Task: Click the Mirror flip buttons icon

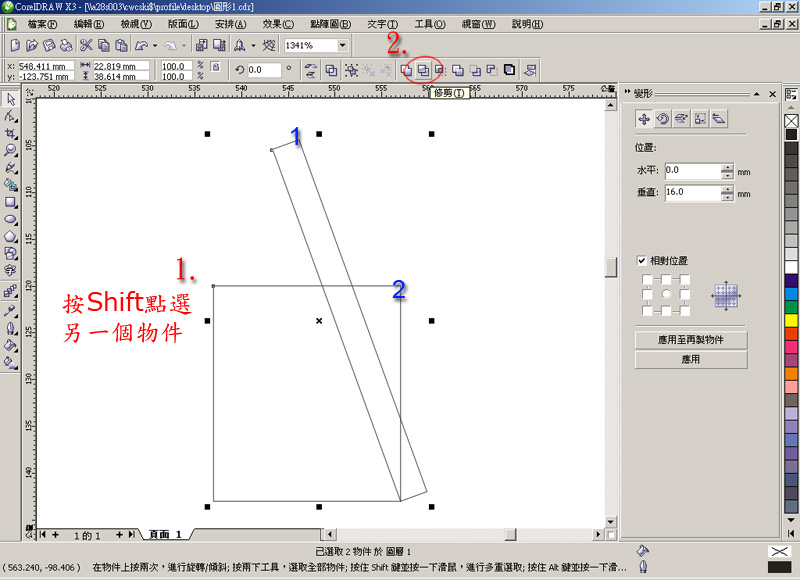Action: point(310,70)
